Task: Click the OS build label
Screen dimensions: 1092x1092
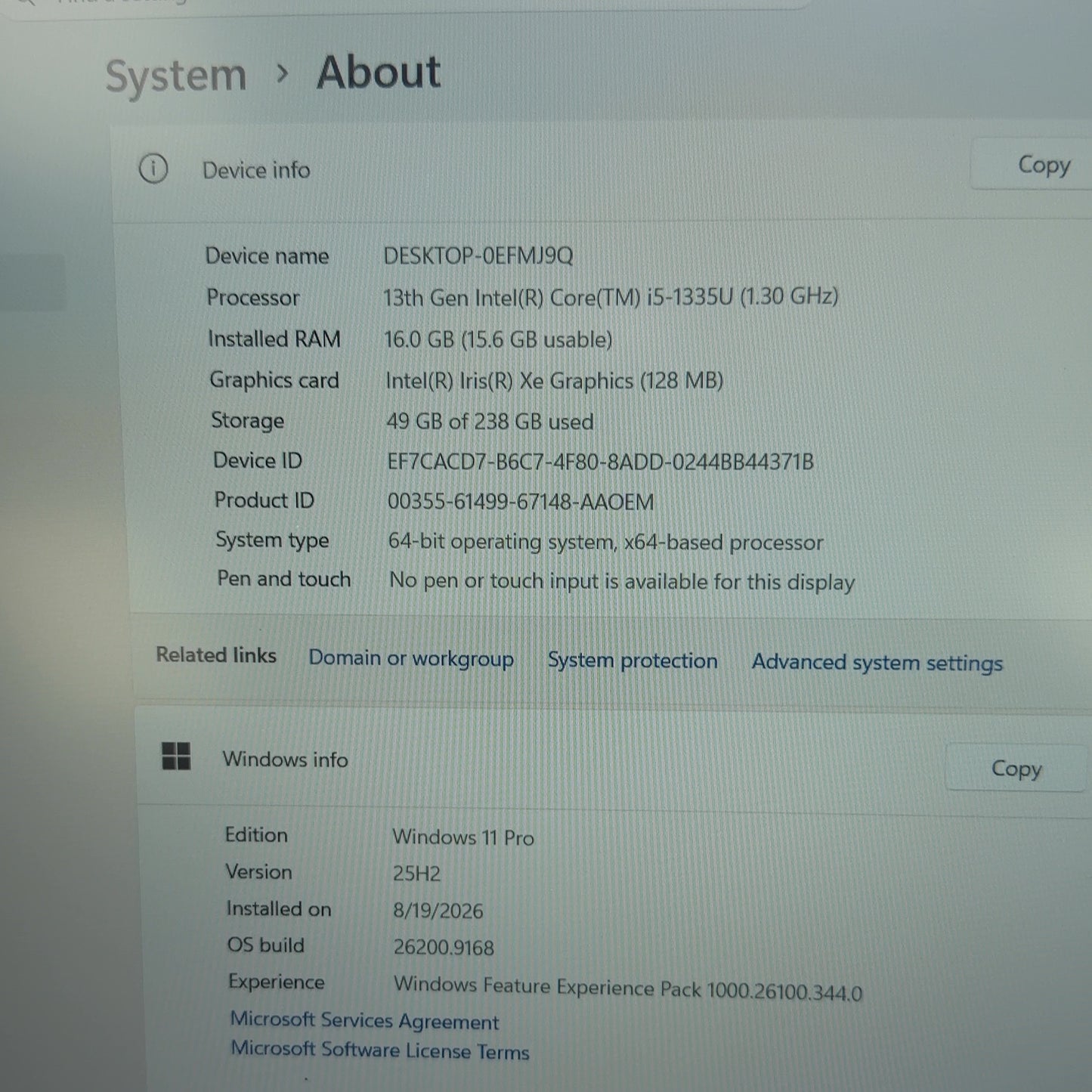Action: [265, 945]
